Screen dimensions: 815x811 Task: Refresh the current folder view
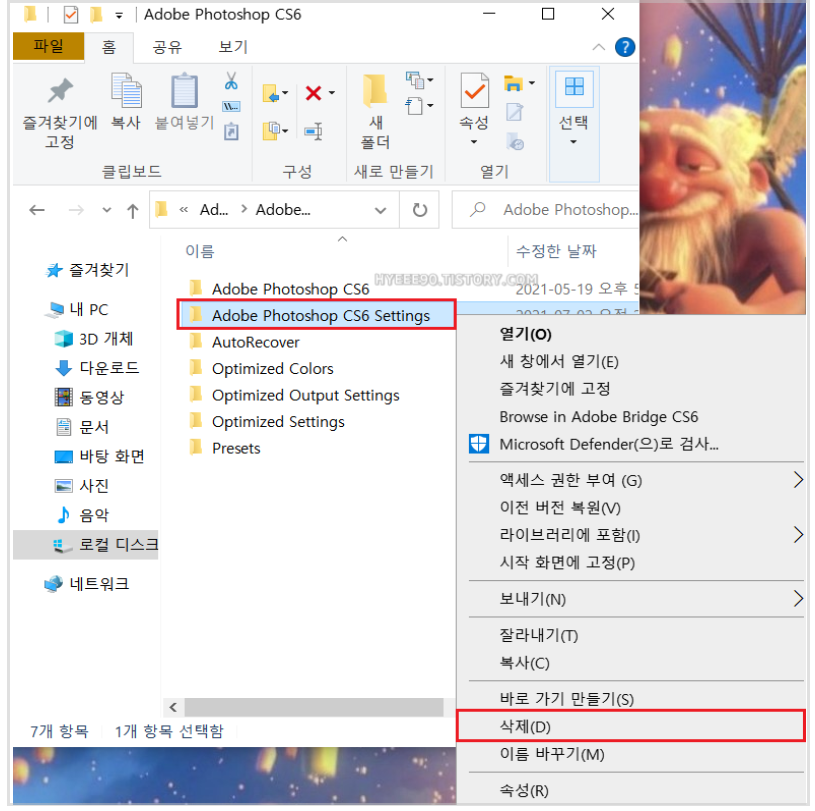tap(419, 210)
